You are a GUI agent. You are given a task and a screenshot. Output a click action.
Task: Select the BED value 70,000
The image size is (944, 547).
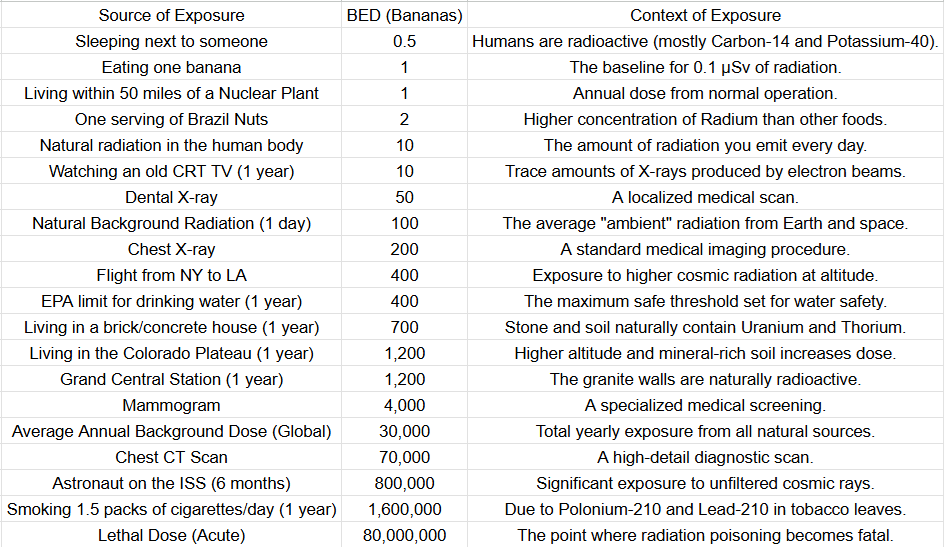click(405, 457)
